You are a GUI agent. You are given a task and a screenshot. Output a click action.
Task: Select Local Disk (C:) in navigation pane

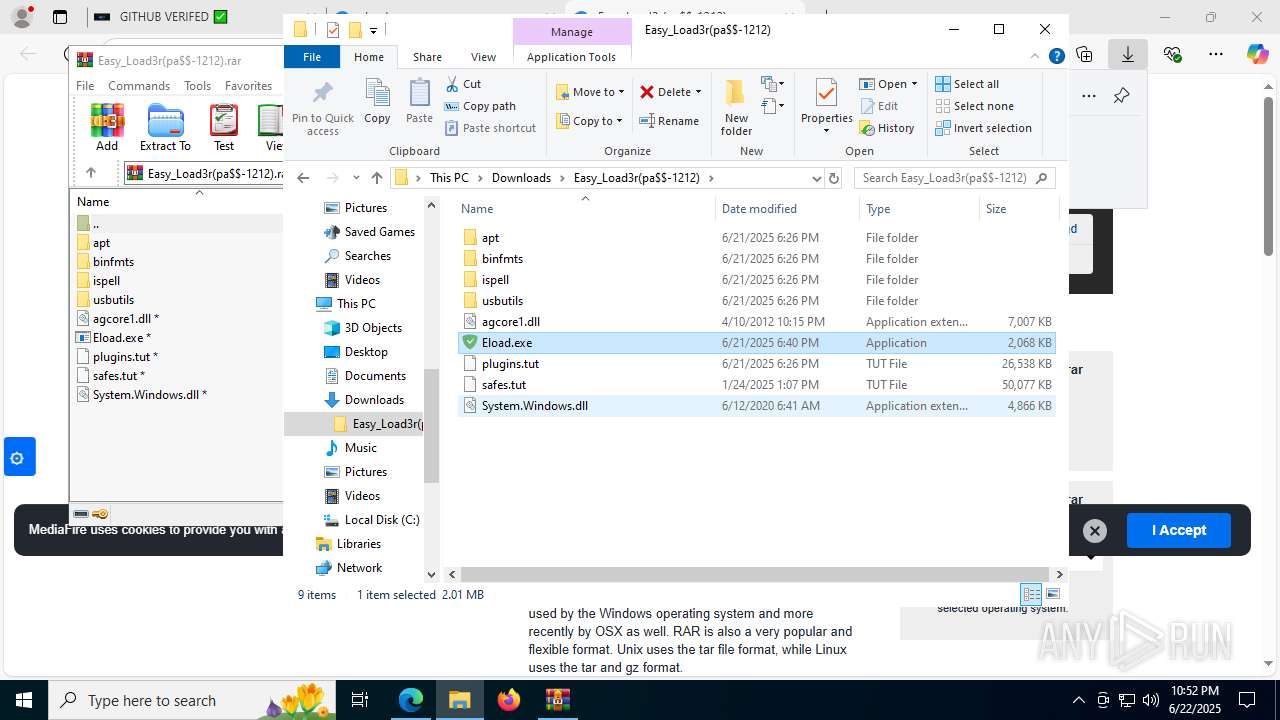pos(381,520)
